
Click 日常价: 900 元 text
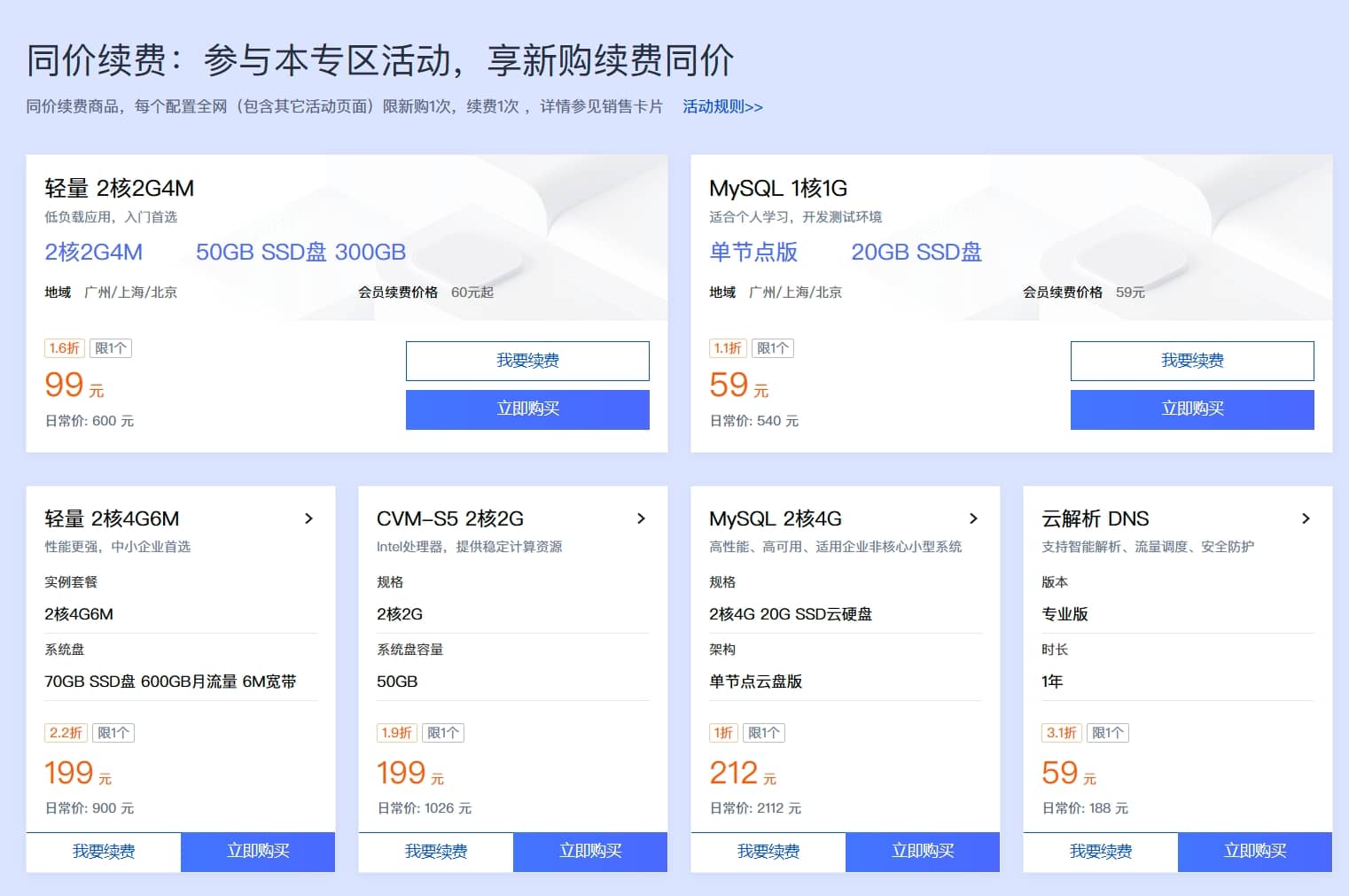click(90, 808)
